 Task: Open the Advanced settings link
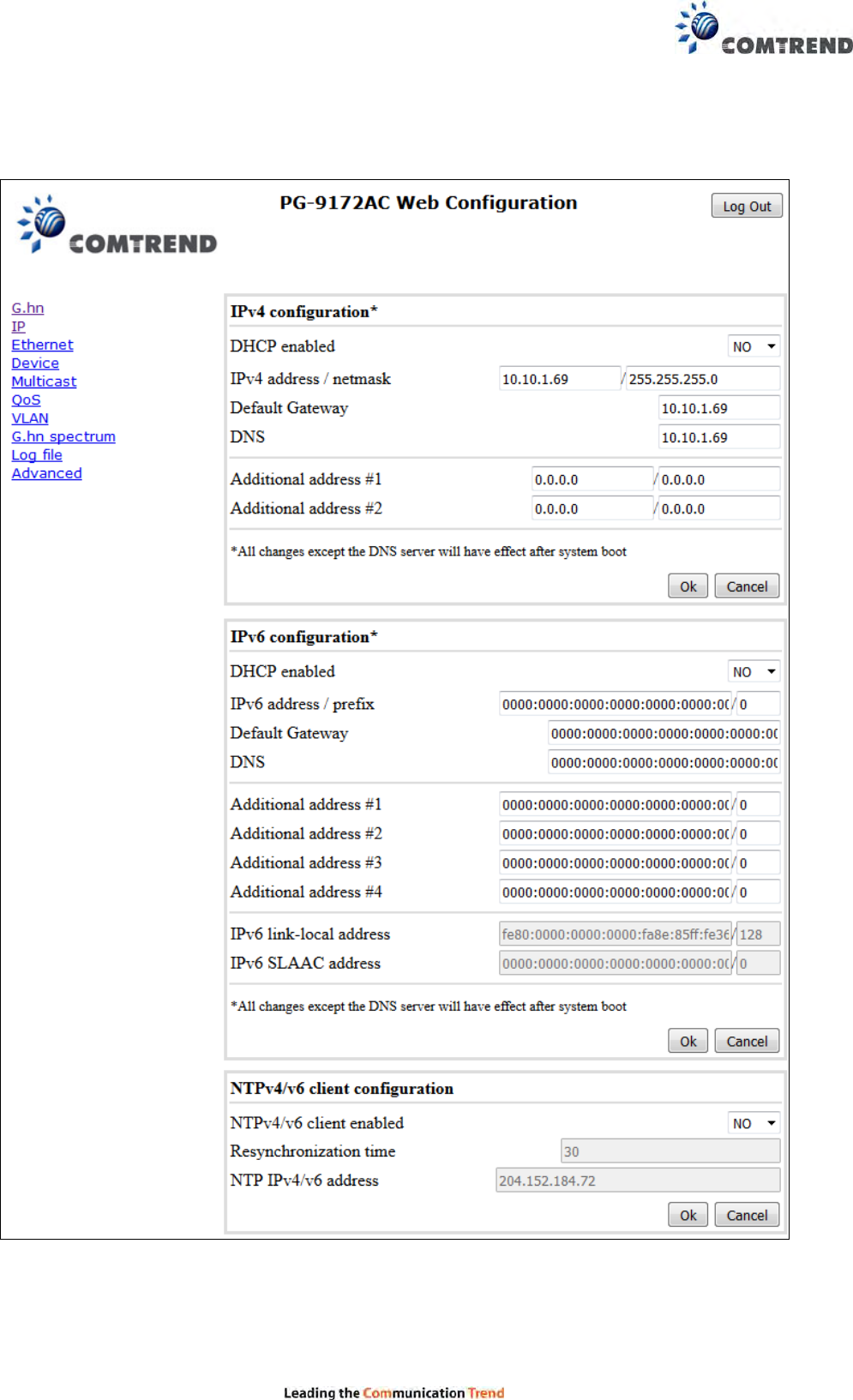click(x=46, y=473)
